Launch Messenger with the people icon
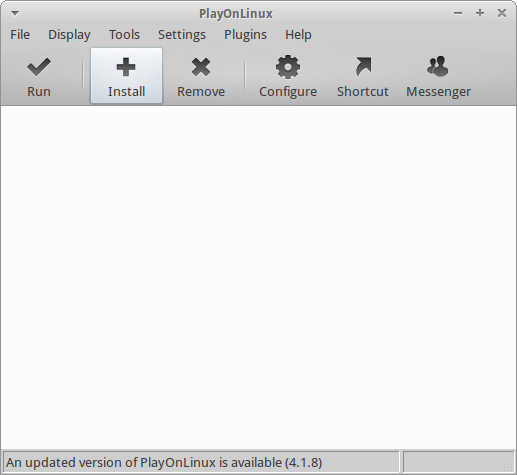517x475 pixels. pyautogui.click(x=438, y=66)
